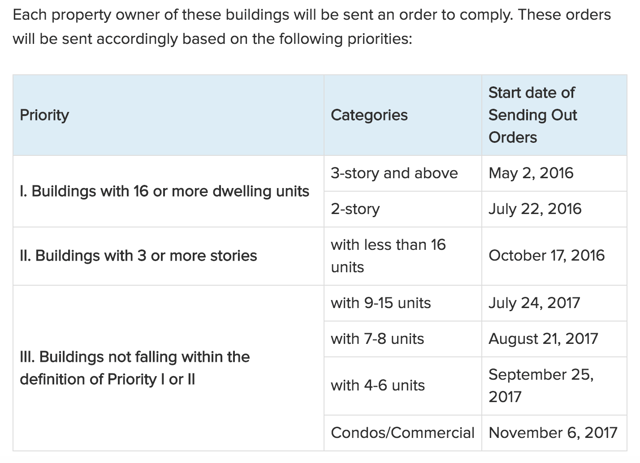Click the with less than 16 units cell
Image resolution: width=640 pixels, height=463 pixels.
[402, 256]
